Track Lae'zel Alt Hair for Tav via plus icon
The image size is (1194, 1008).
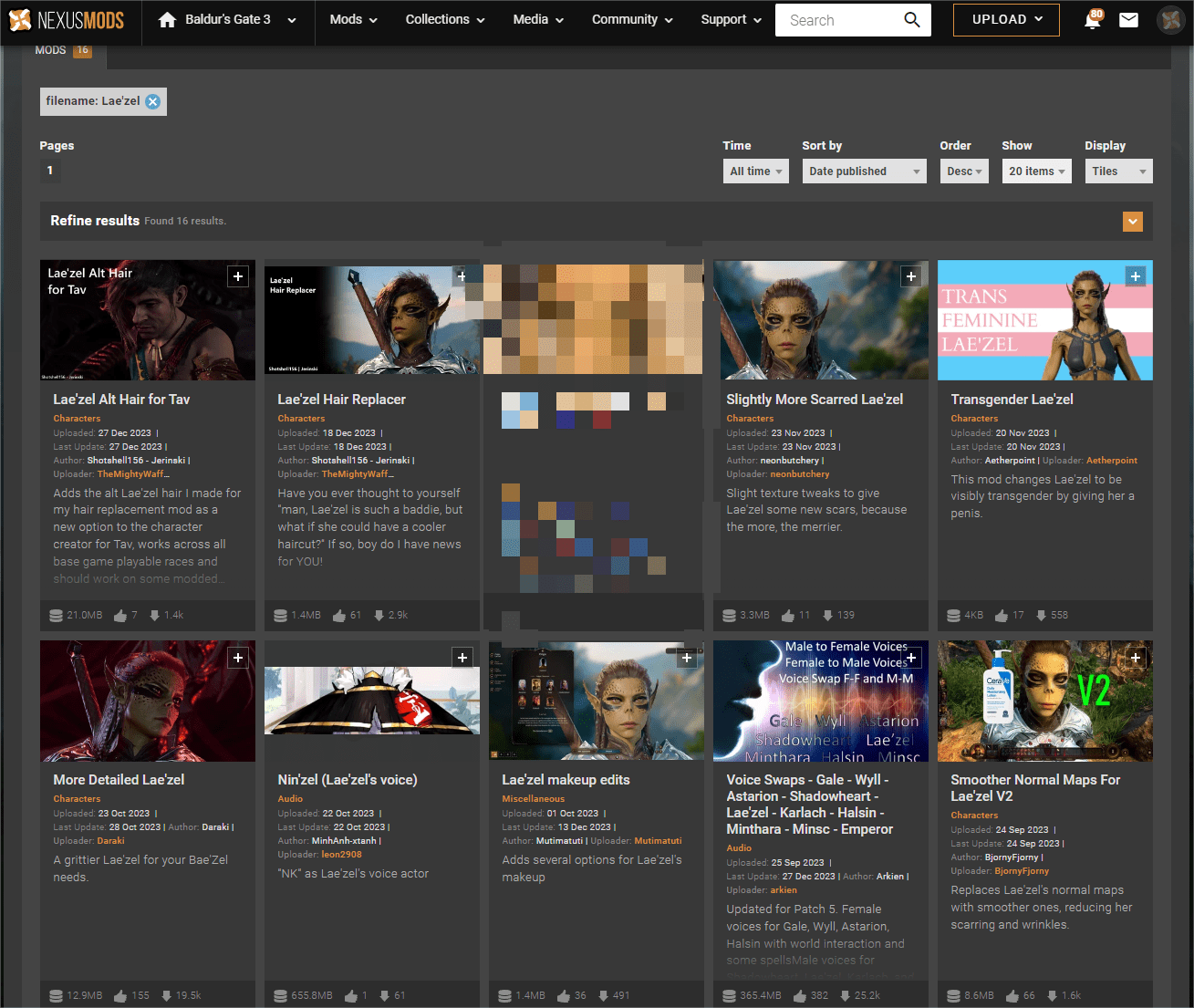[x=238, y=276]
